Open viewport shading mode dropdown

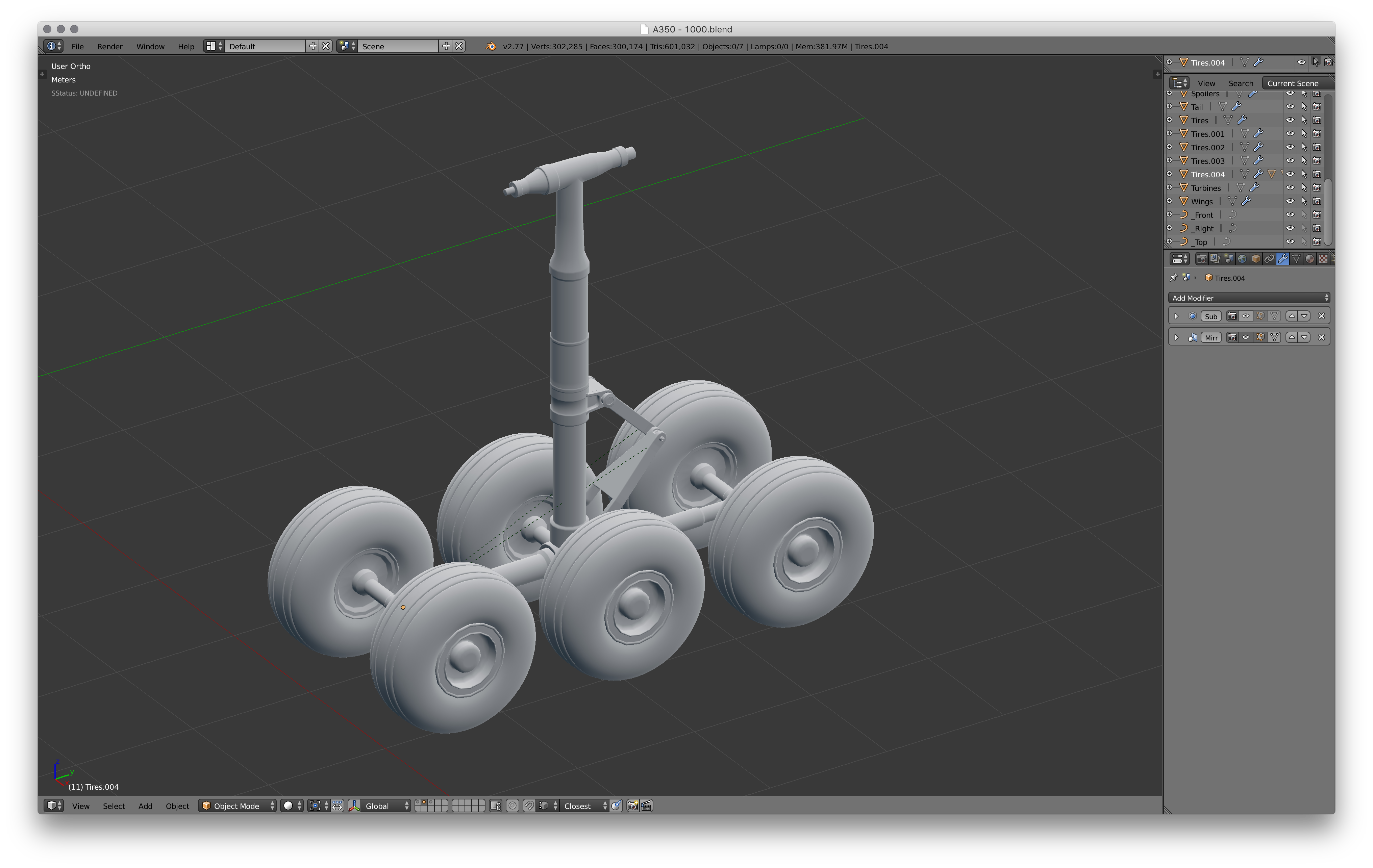291,805
